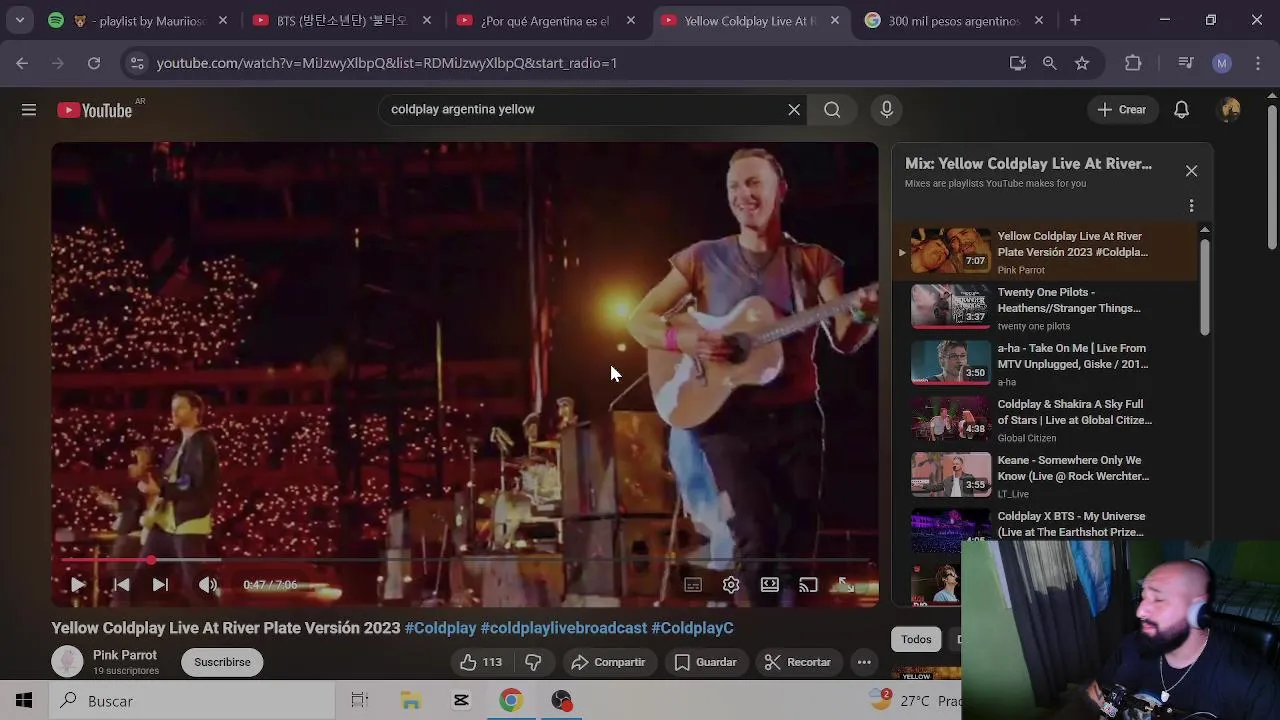This screenshot has width=1280, height=720.
Task: Bookmark this page with the star
Action: point(1082,63)
